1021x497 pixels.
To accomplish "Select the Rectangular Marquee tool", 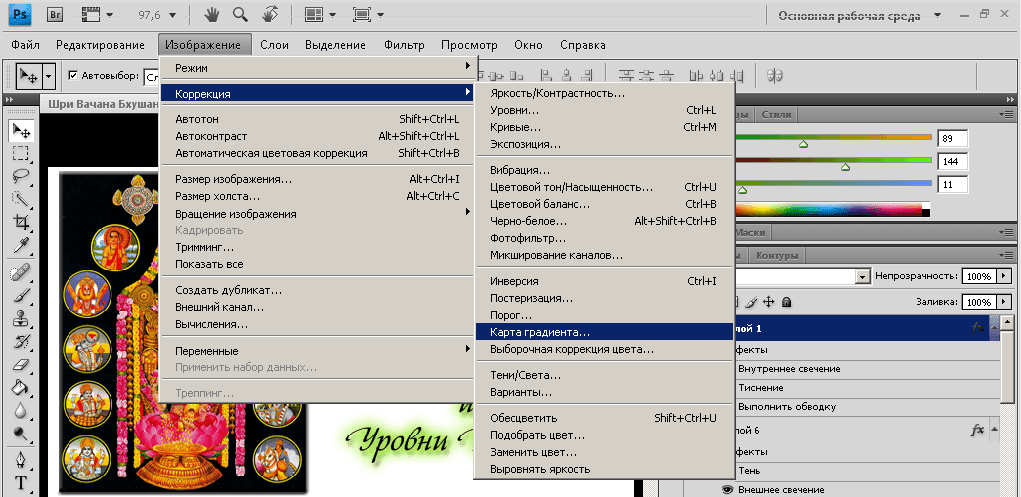I will click(21, 153).
